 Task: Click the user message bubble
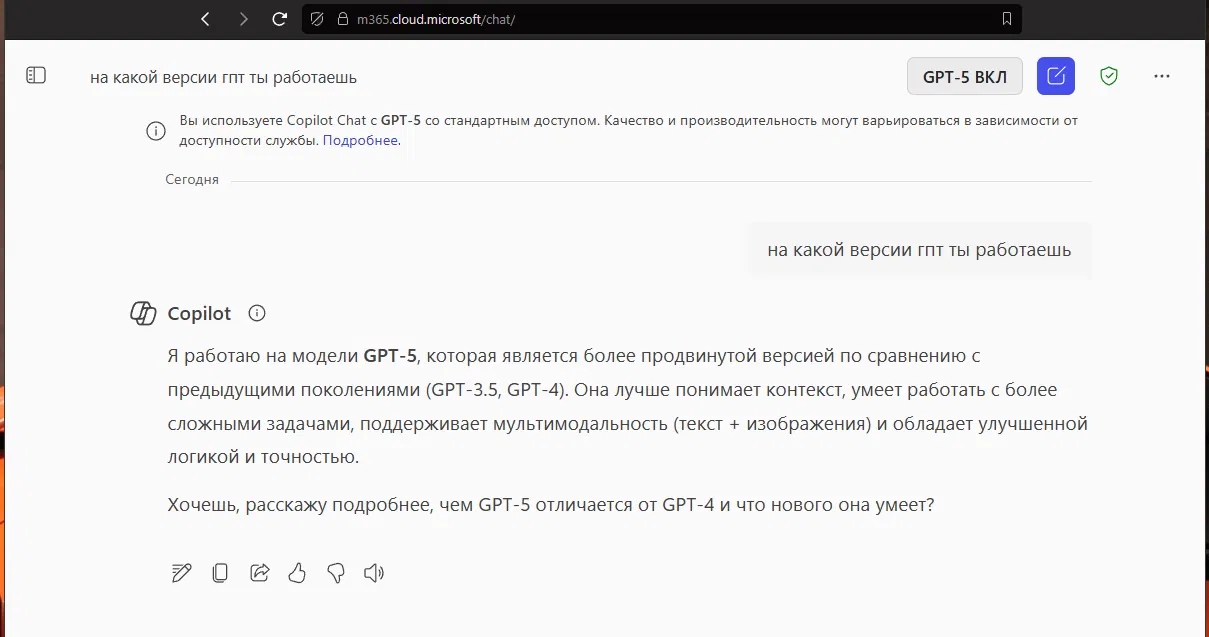[919, 250]
